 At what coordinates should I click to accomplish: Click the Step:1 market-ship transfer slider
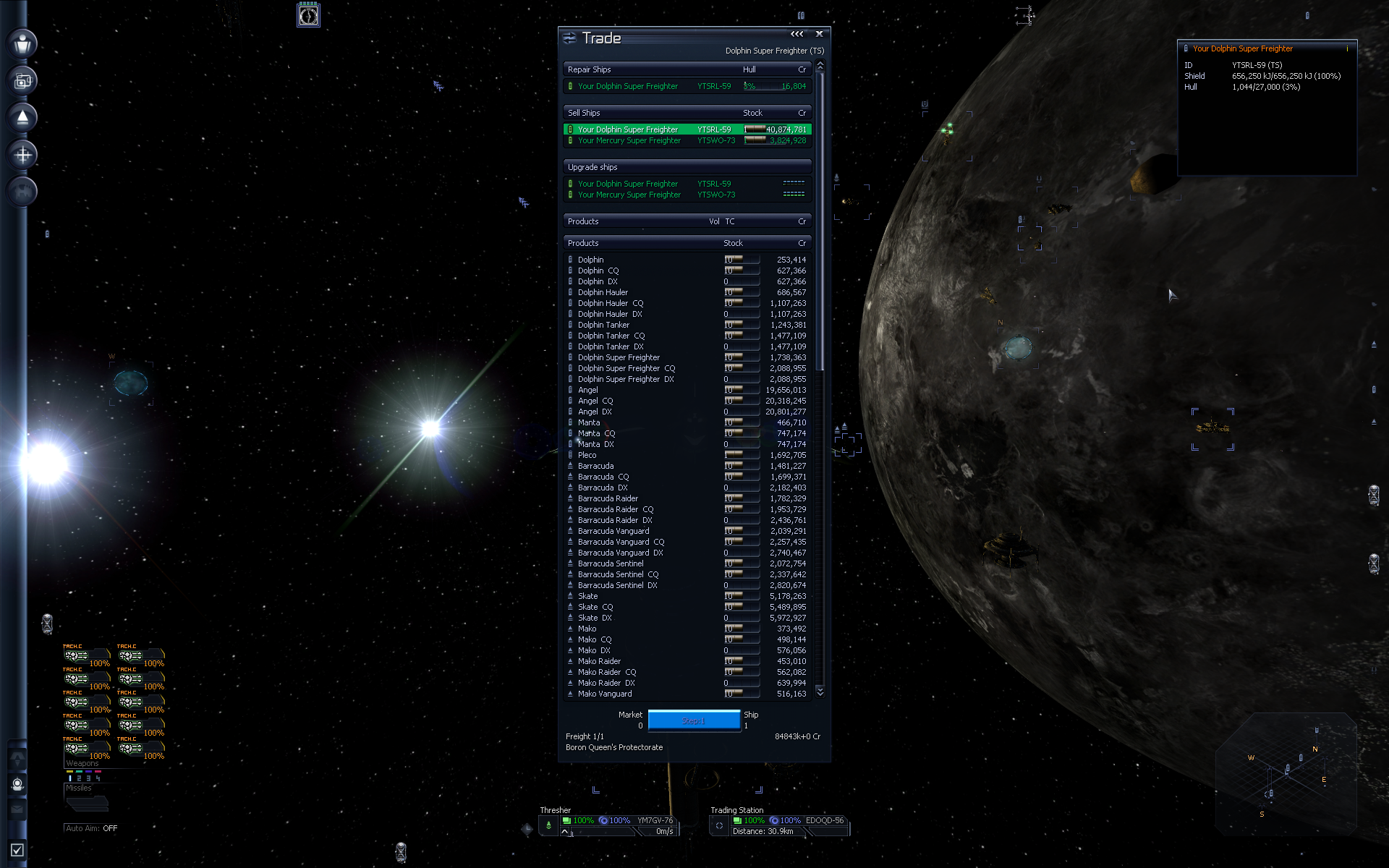(694, 720)
